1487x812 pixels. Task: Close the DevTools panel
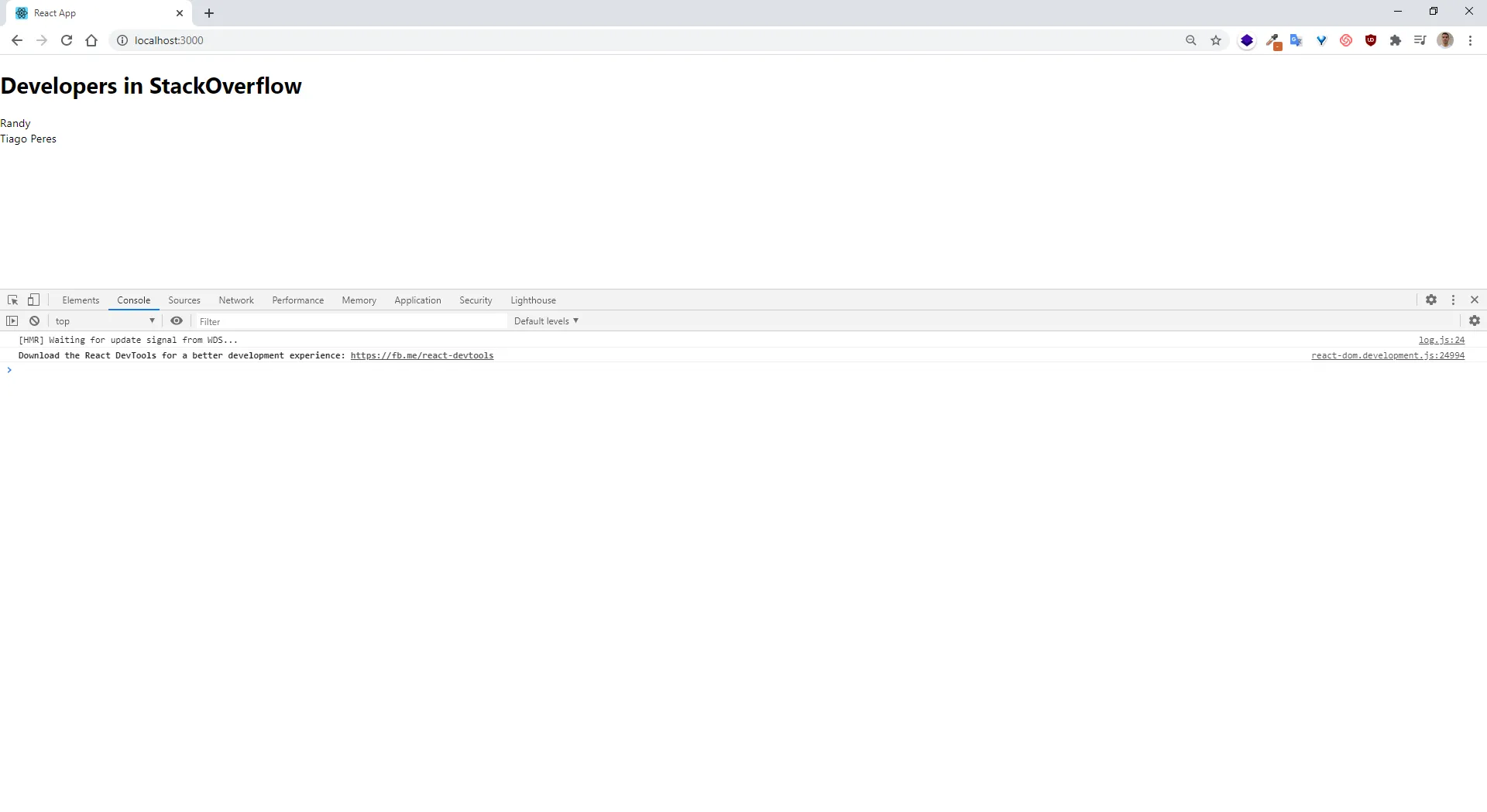(x=1475, y=300)
